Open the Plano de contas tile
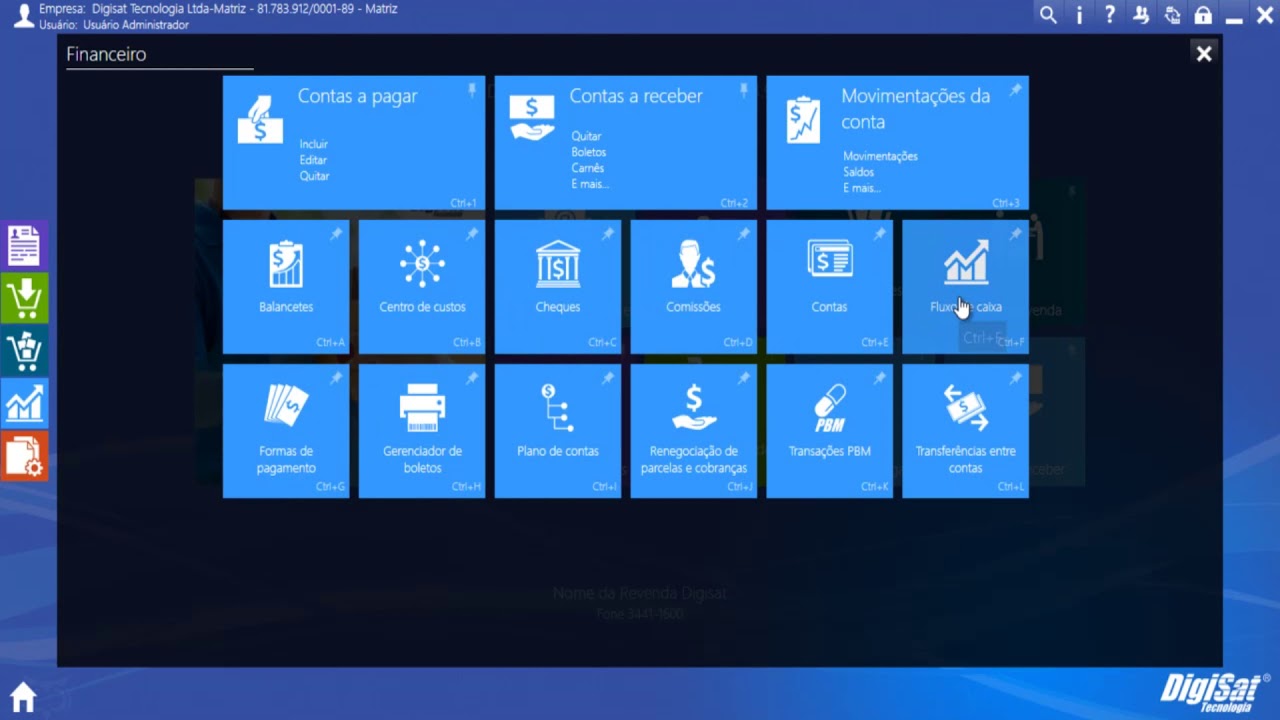Viewport: 1280px width, 720px height. click(558, 431)
